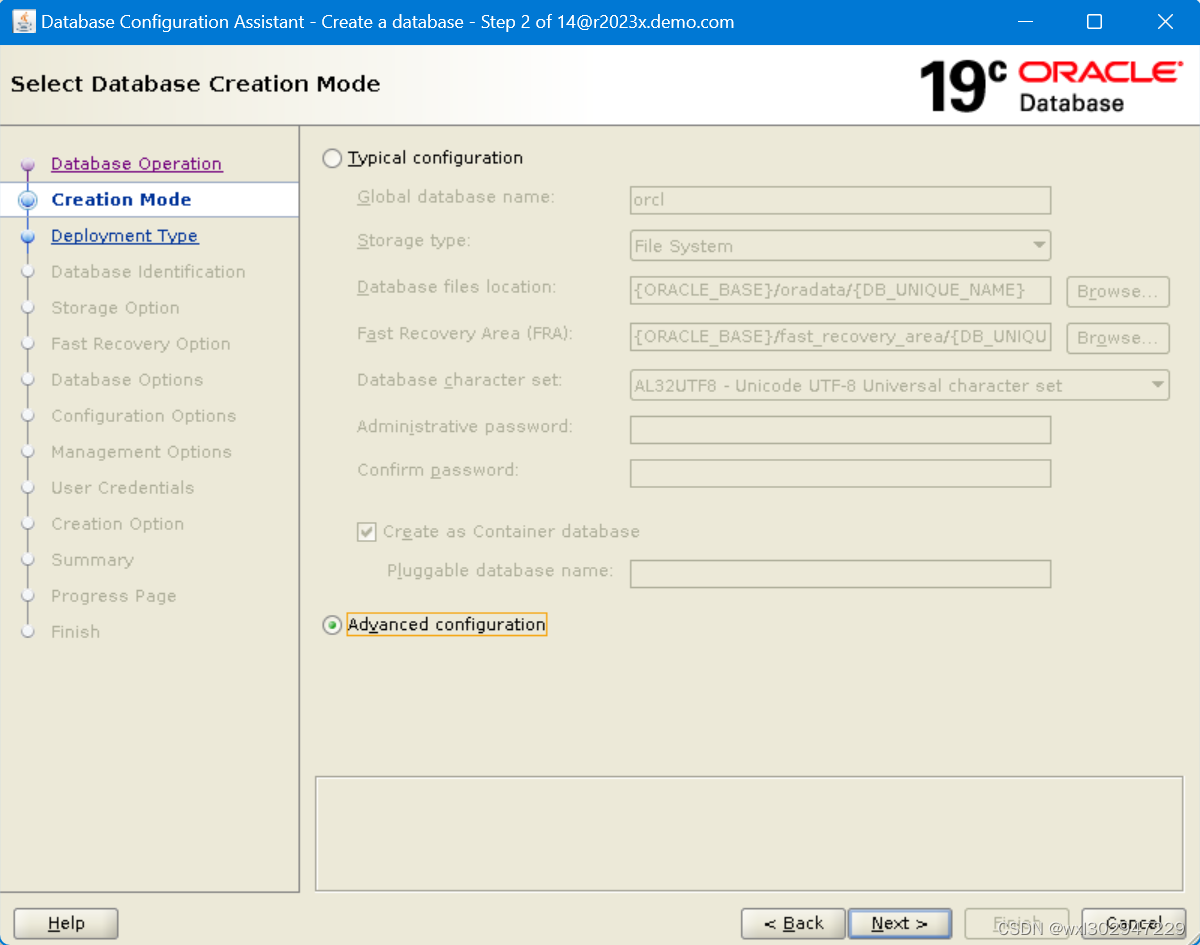Open the Database Operation step link
This screenshot has width=1200, height=945.
137,164
